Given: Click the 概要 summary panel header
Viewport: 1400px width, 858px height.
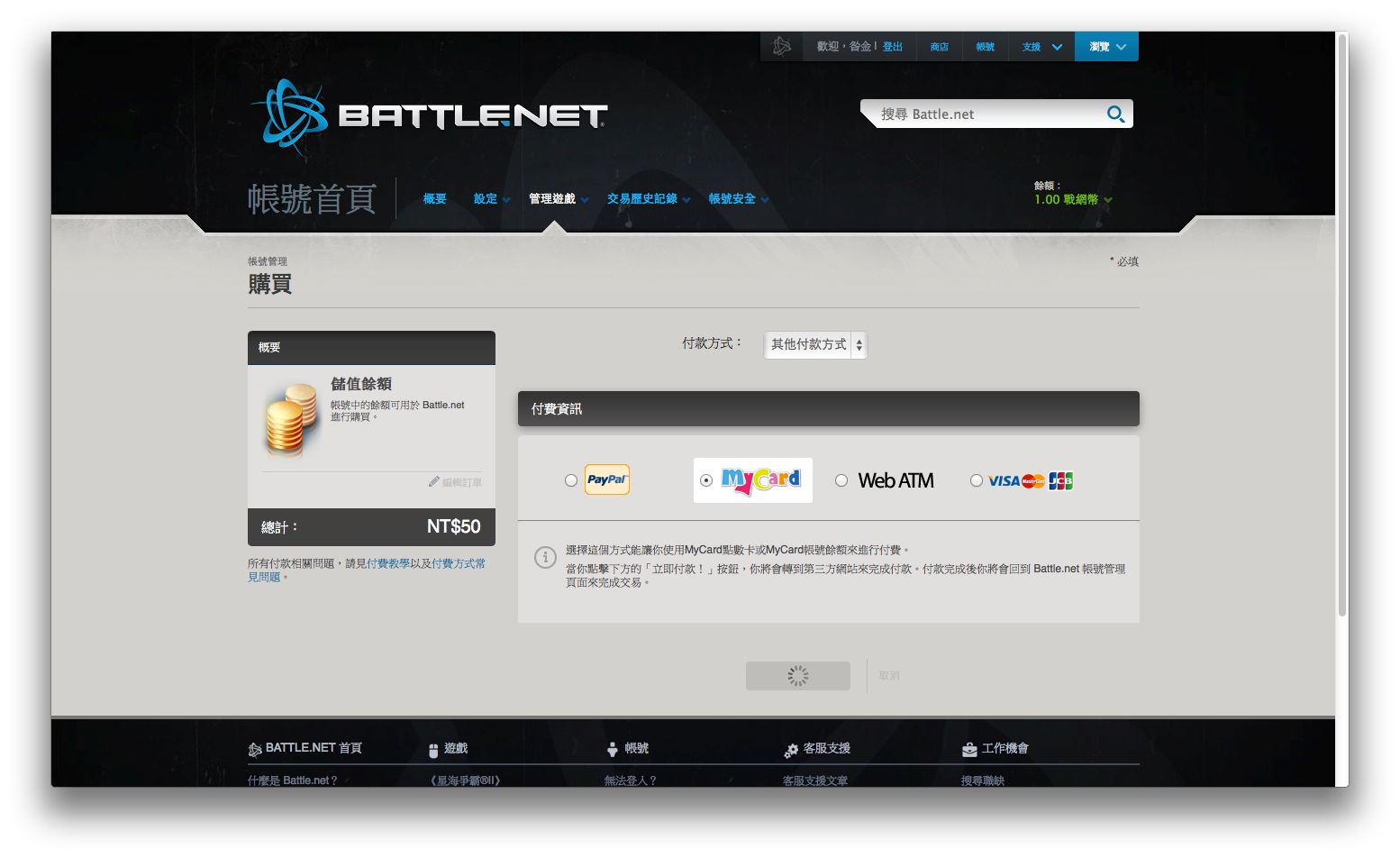Looking at the screenshot, I should 371,348.
